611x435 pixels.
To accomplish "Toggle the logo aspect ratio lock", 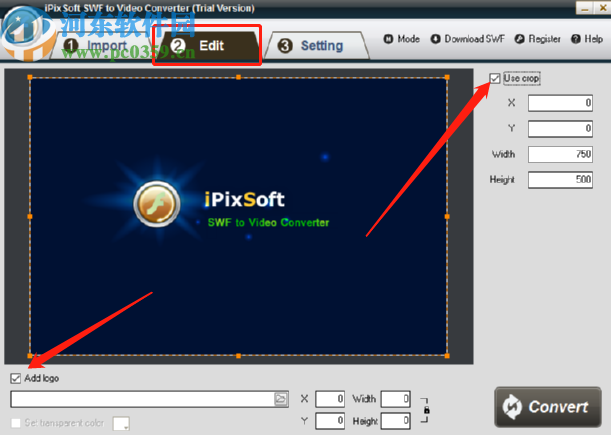I will point(426,410).
